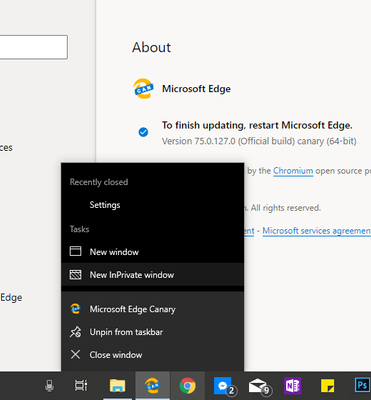Viewport: 371px width, 400px height.
Task: Click the Recently closed header
Action: pos(99,182)
